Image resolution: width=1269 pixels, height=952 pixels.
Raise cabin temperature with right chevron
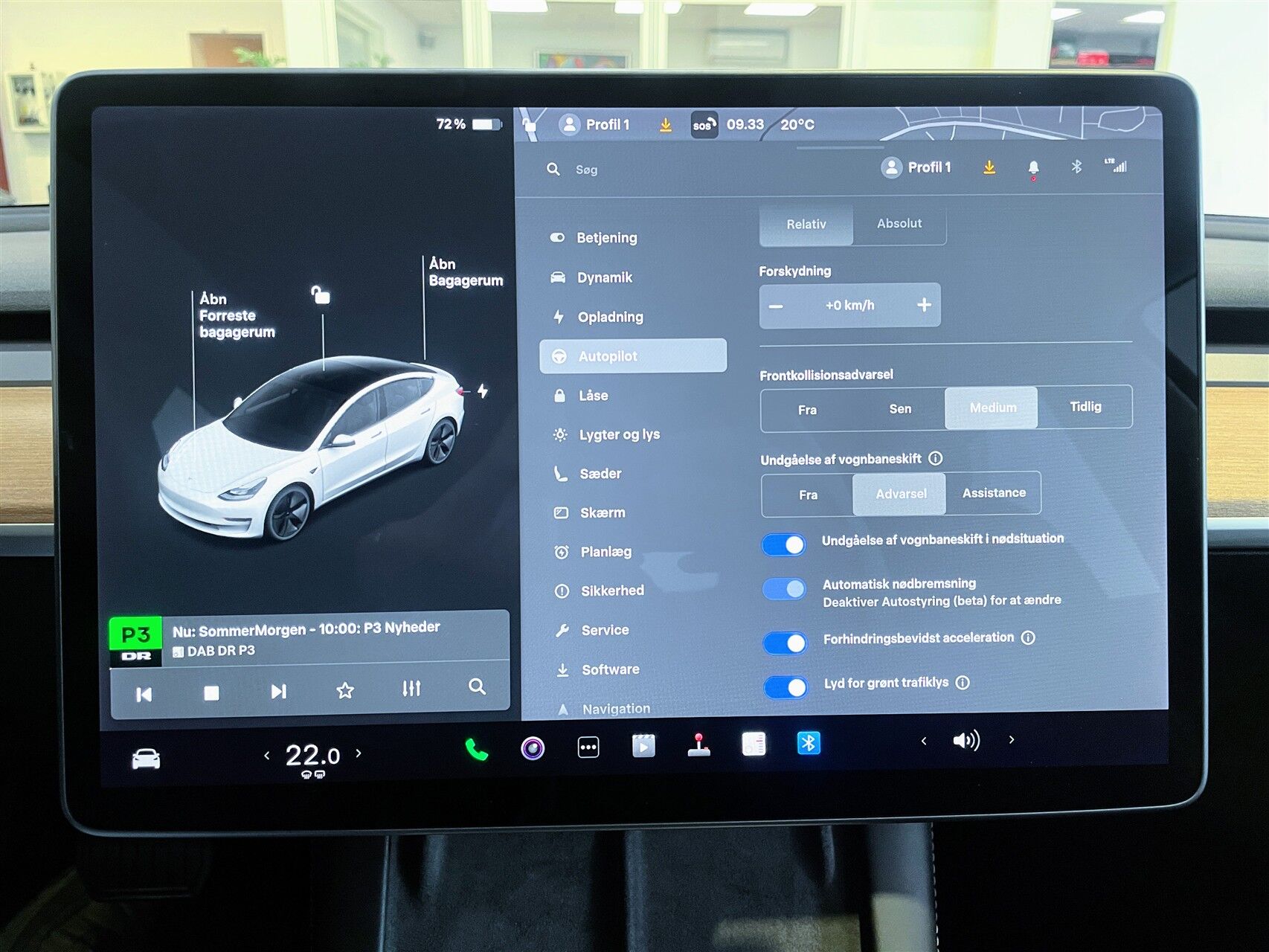(x=359, y=753)
